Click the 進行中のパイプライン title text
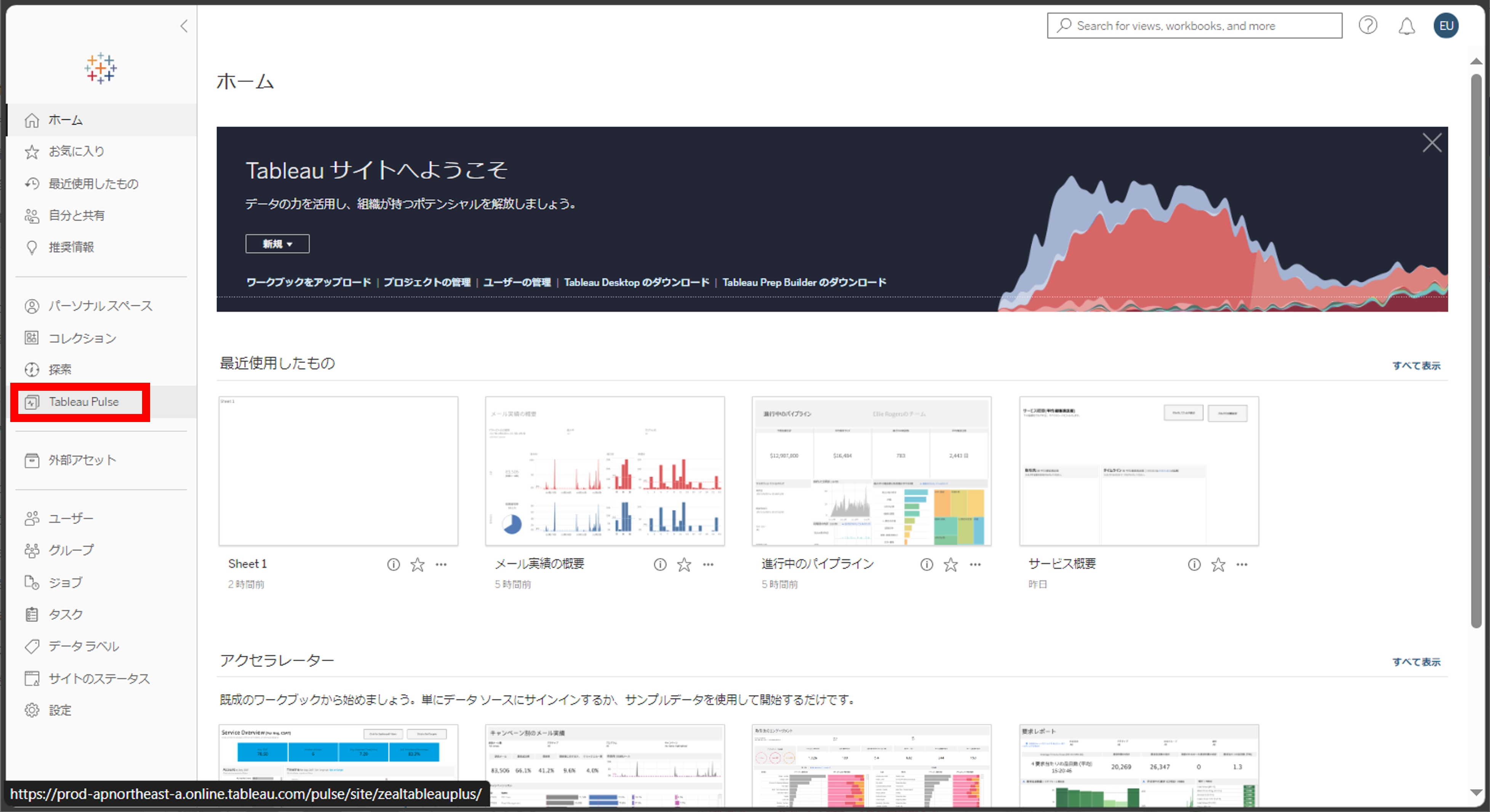 [x=817, y=564]
